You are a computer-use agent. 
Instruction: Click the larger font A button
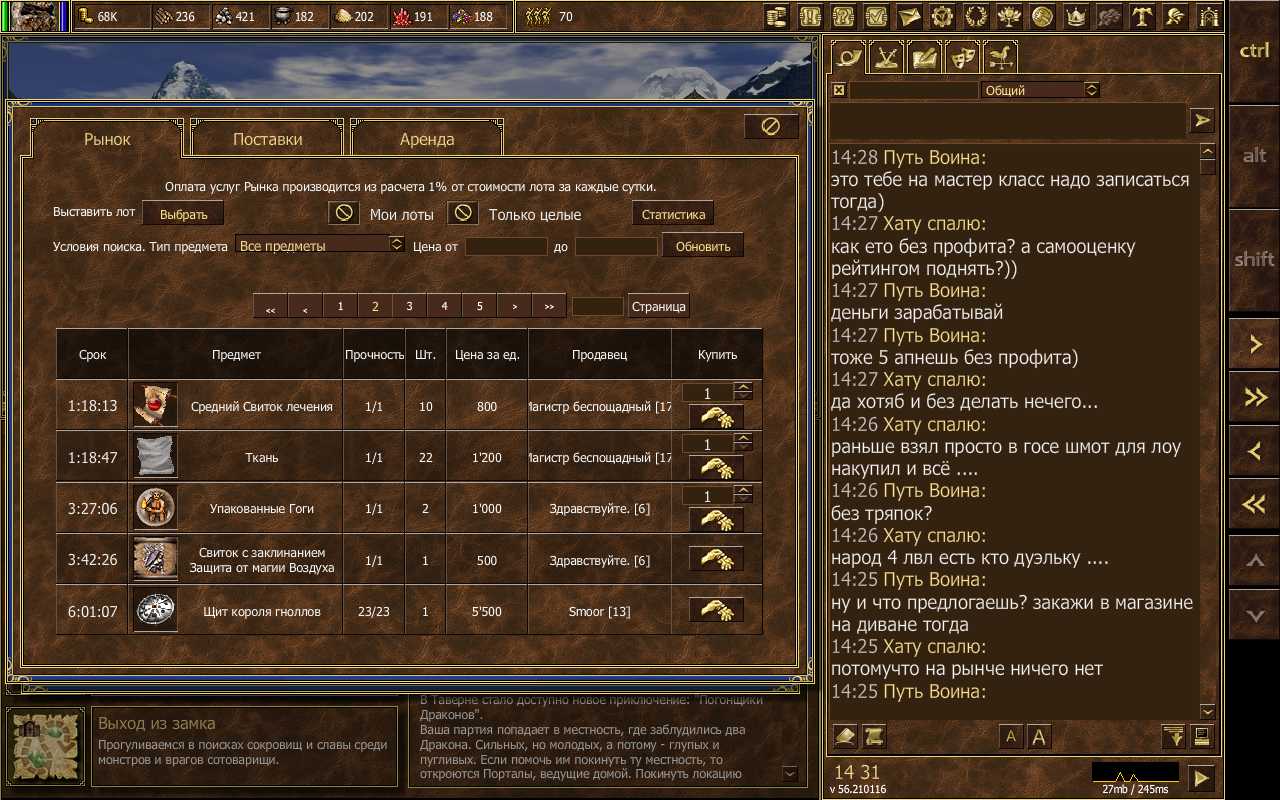[x=1039, y=737]
